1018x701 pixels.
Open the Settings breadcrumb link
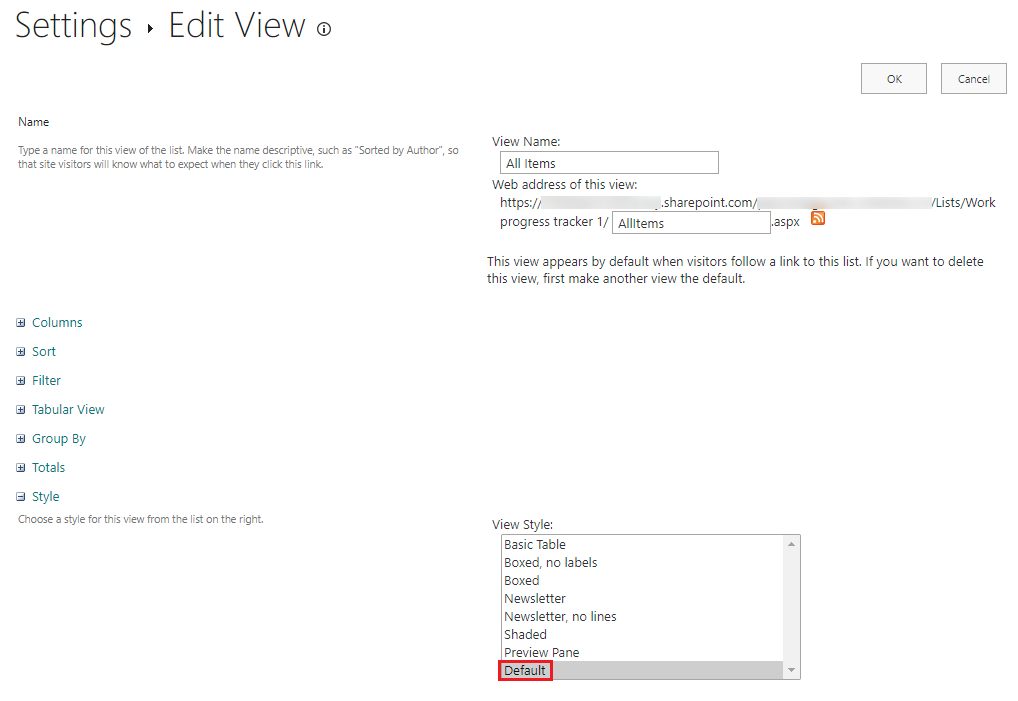(73, 27)
